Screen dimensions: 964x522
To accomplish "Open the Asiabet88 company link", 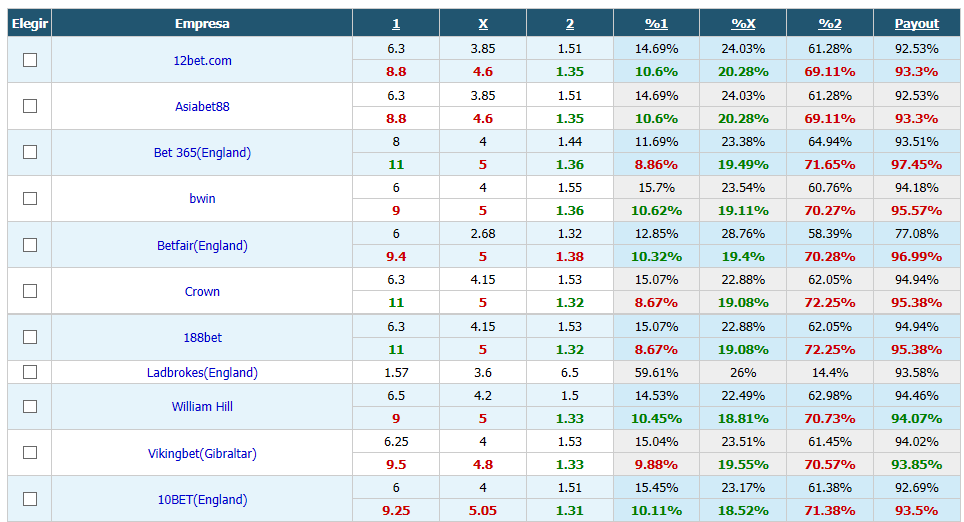I will pyautogui.click(x=202, y=106).
